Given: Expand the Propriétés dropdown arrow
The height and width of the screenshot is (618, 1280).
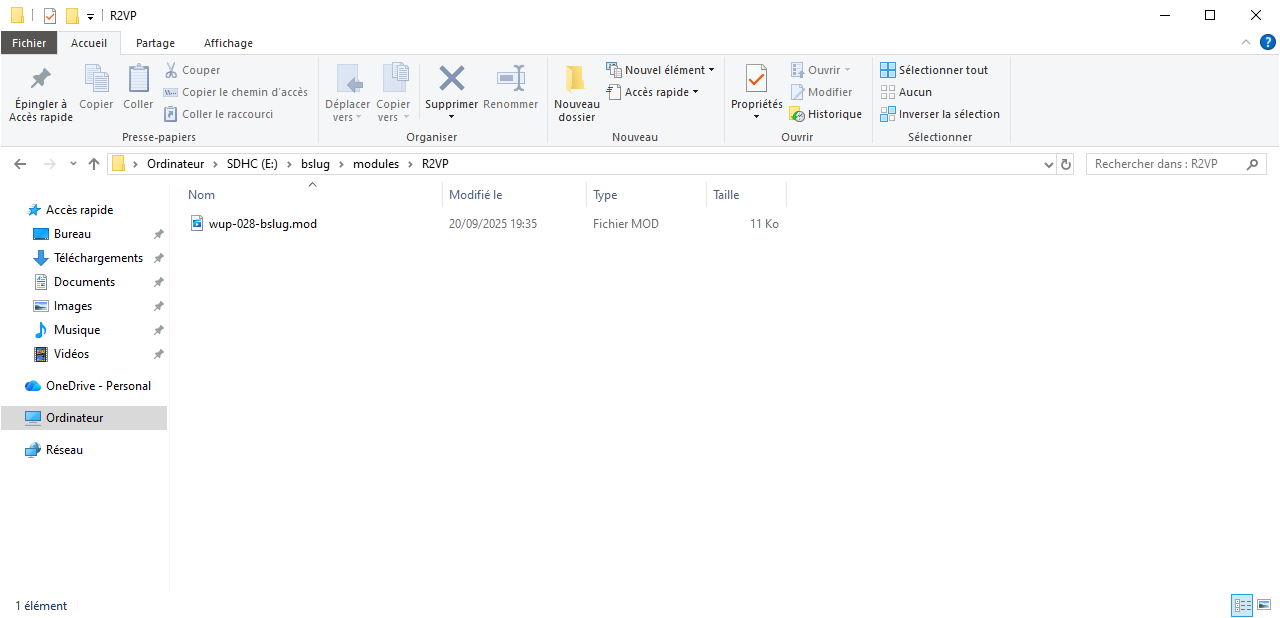Looking at the screenshot, I should click(756, 117).
